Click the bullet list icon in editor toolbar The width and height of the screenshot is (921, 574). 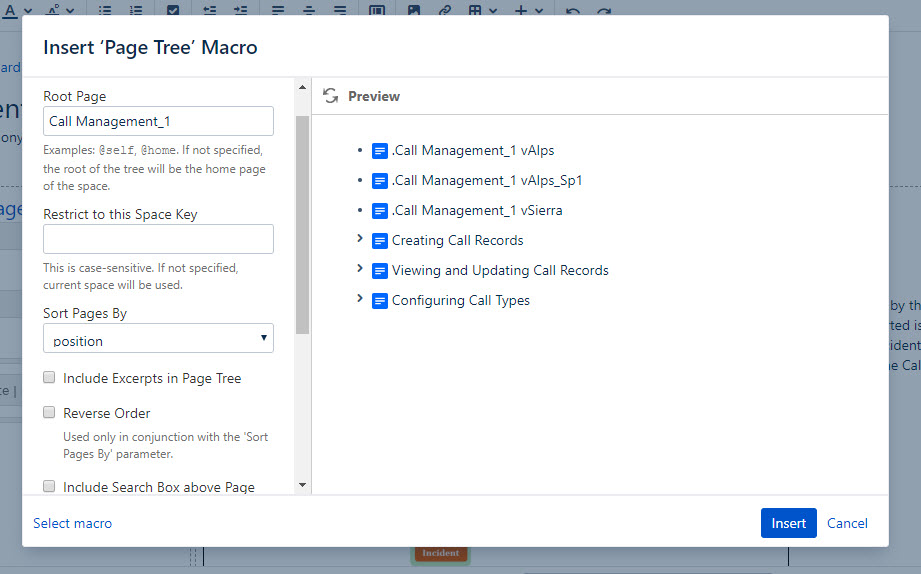(105, 11)
